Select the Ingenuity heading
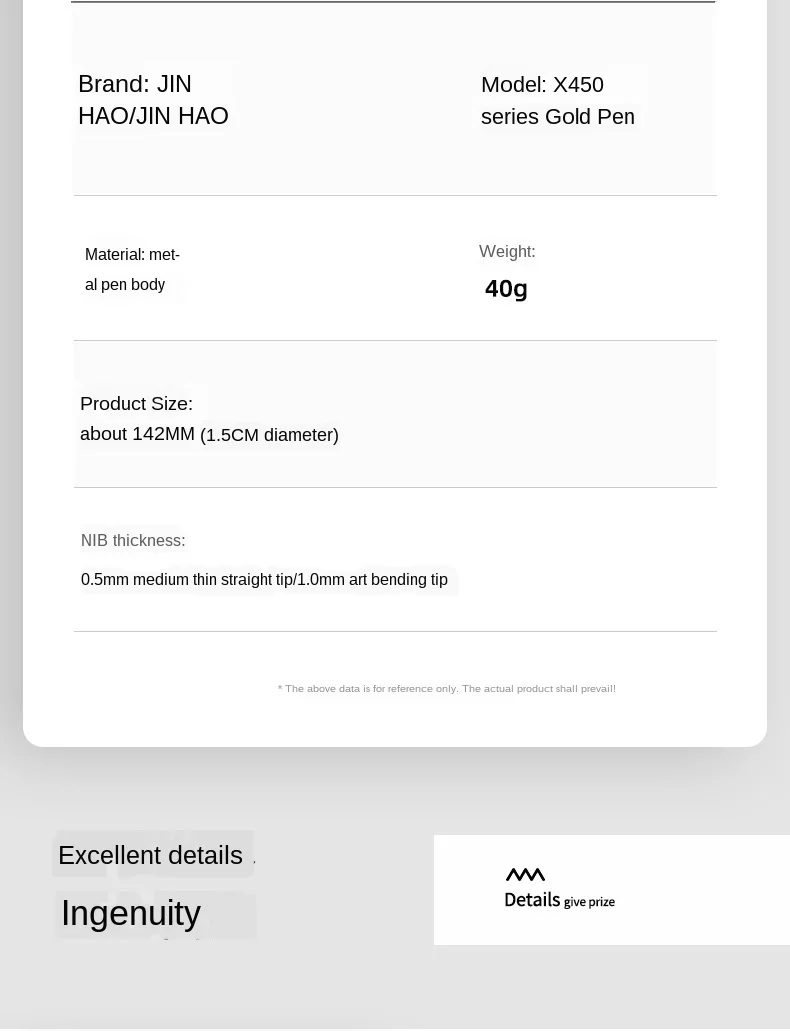Viewport: 790px width, 1031px height. tap(131, 913)
